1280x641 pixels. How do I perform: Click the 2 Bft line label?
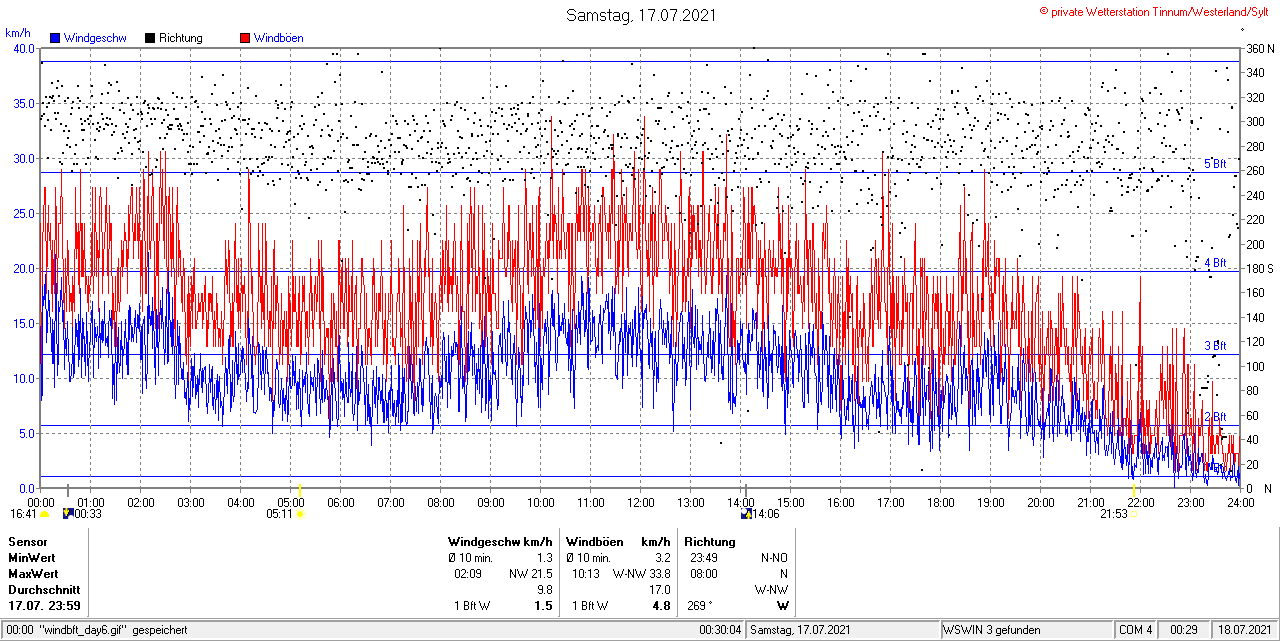click(1215, 417)
